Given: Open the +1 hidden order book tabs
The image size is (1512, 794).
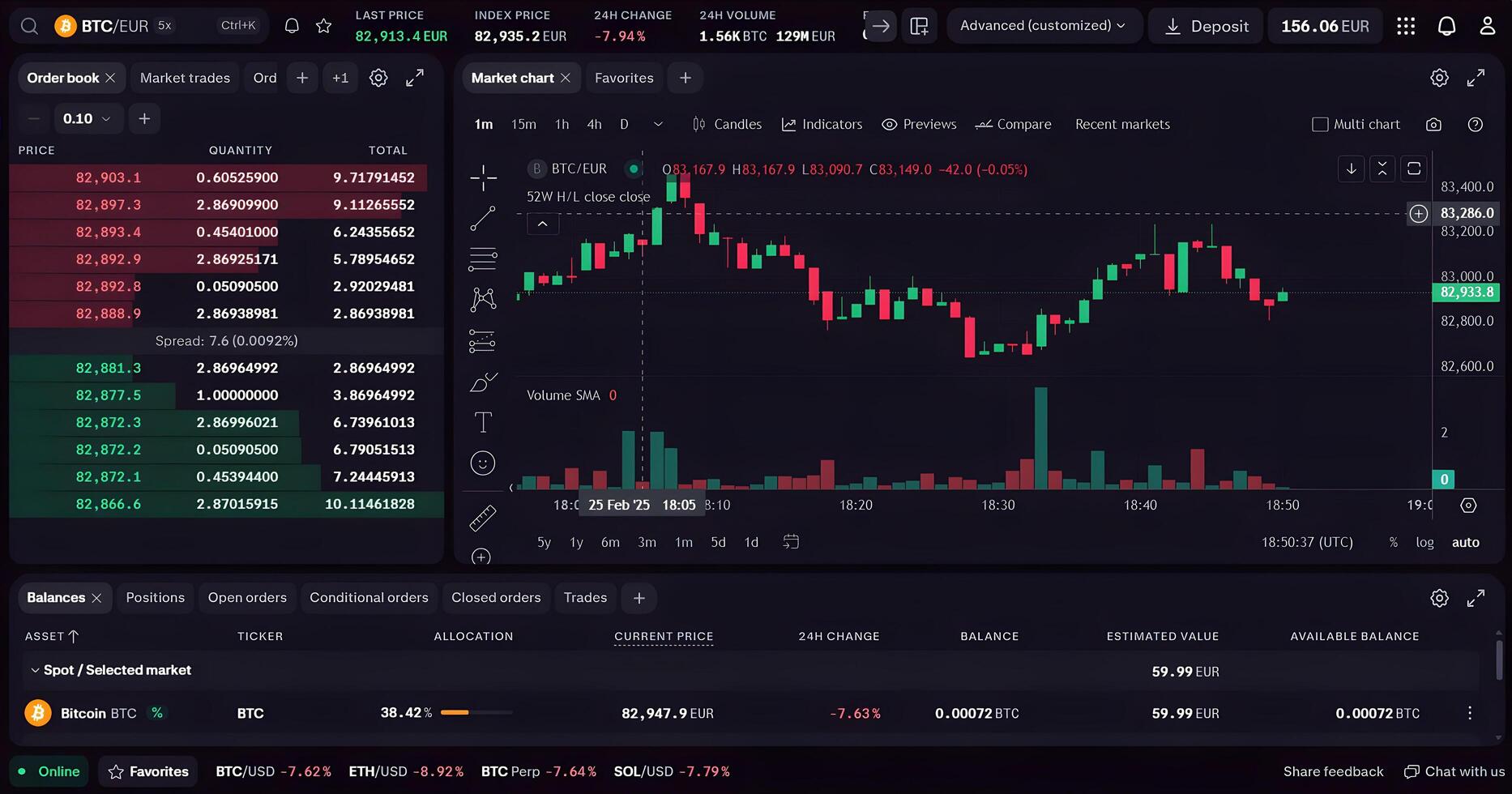Looking at the screenshot, I should pyautogui.click(x=340, y=78).
